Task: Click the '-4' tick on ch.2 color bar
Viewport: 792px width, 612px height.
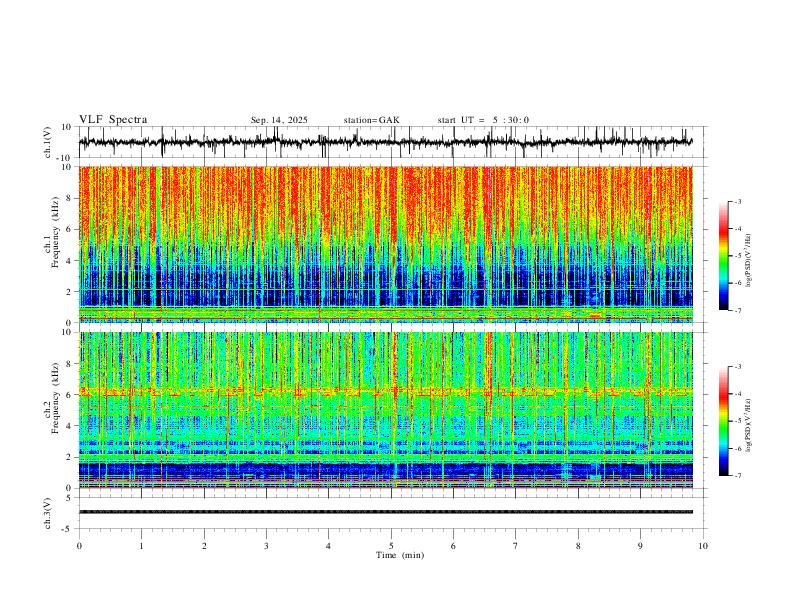Action: (x=738, y=394)
